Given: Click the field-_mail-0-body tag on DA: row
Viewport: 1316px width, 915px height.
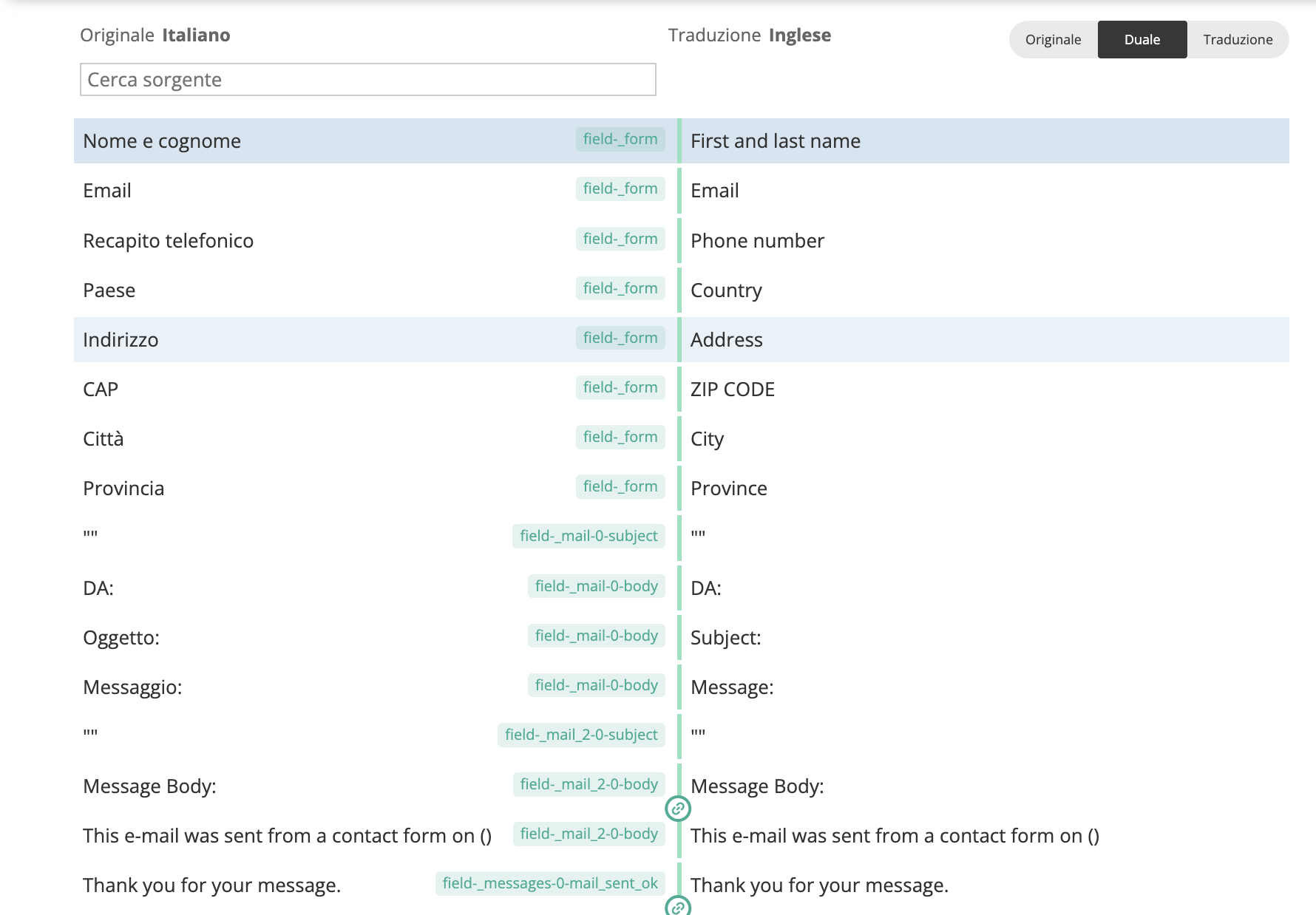Looking at the screenshot, I should click(597, 586).
